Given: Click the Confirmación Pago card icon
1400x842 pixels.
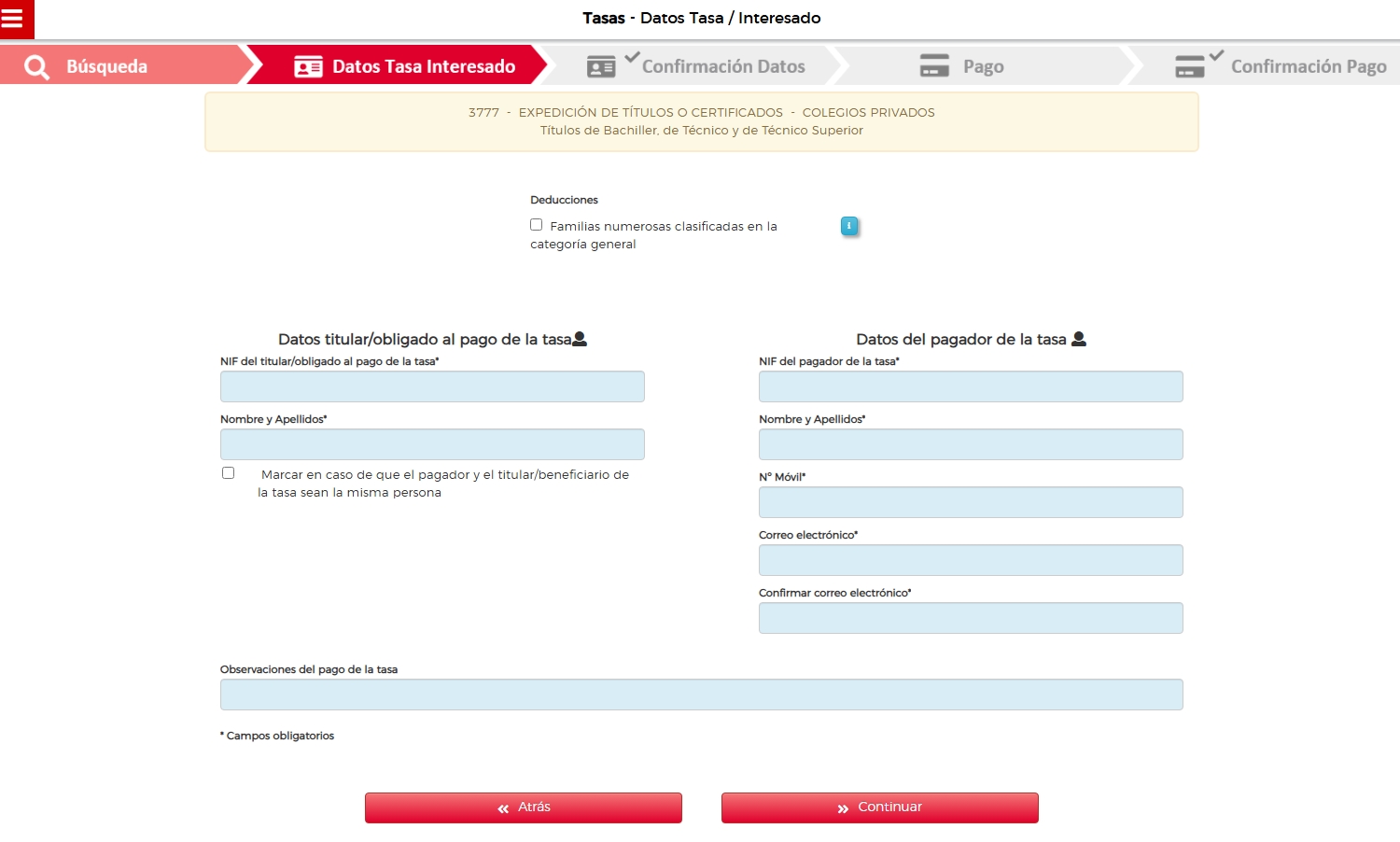Looking at the screenshot, I should [x=1190, y=67].
